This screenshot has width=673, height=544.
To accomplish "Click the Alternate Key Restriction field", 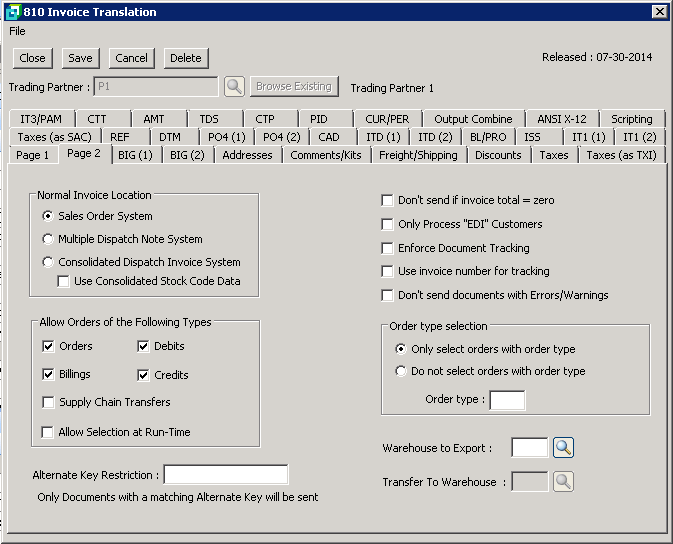I will click(225, 475).
